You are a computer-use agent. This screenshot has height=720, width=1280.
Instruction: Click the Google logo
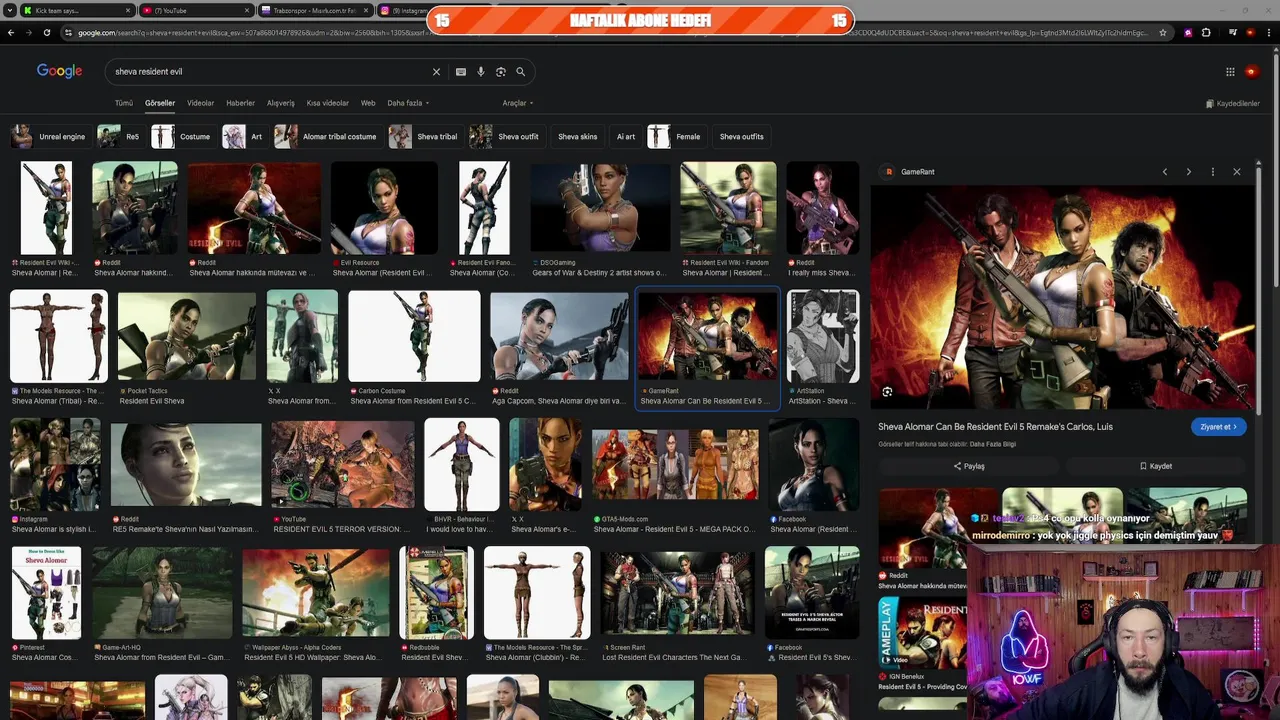(x=59, y=71)
